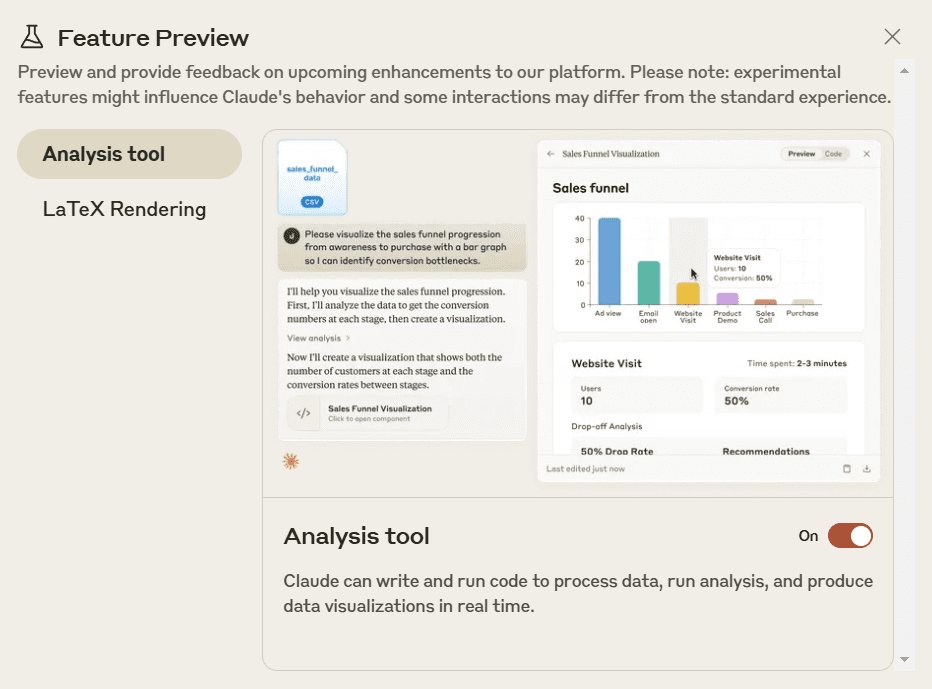Click the orange Claude starburst icon

tap(291, 461)
